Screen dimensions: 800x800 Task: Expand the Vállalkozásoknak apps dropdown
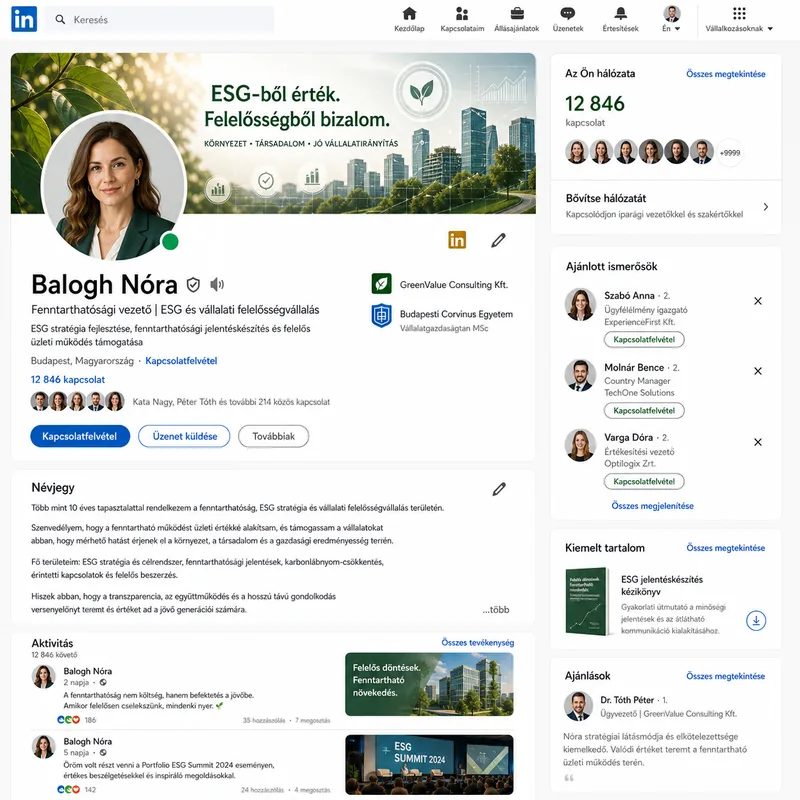(x=739, y=19)
